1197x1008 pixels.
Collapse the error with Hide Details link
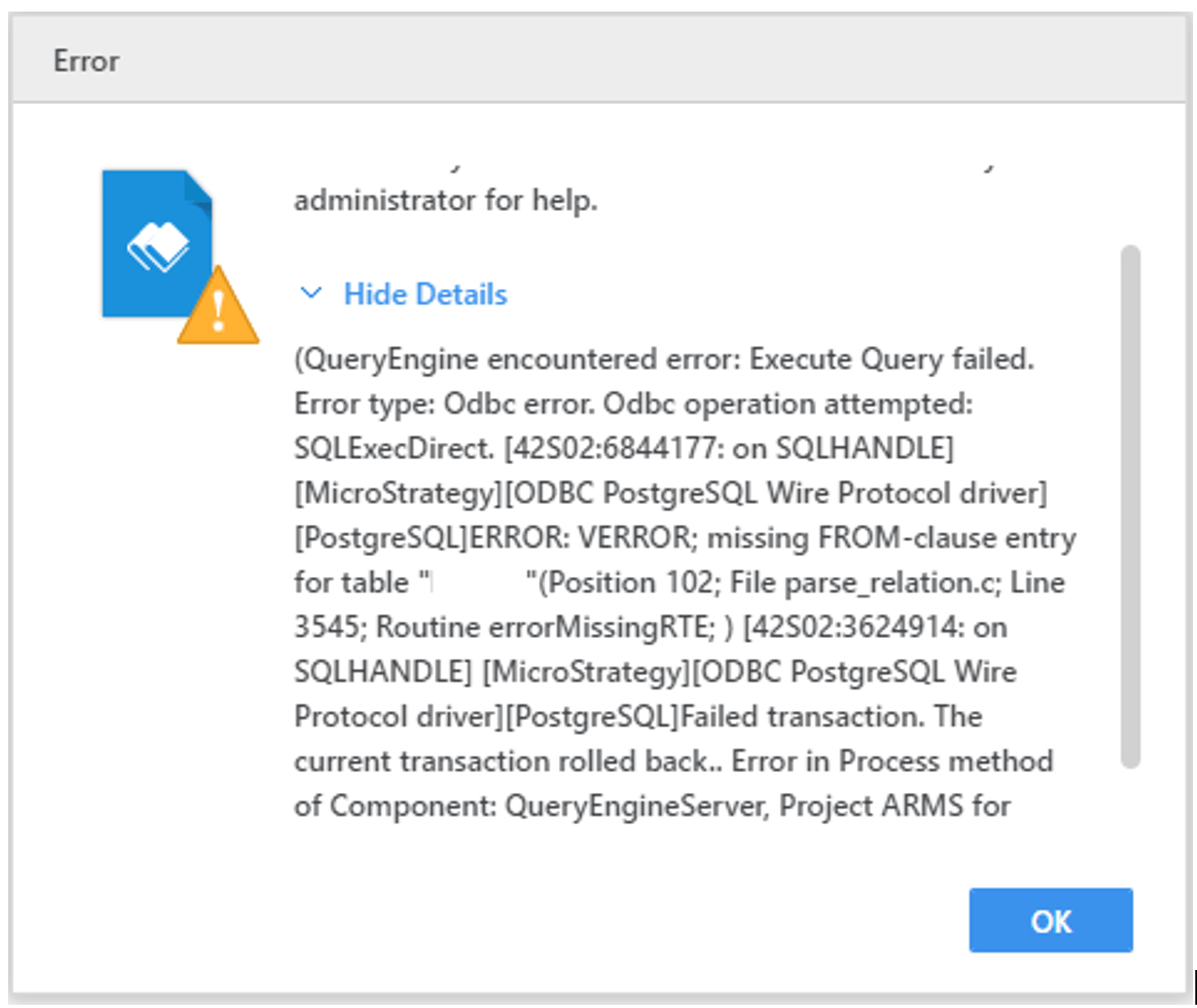425,294
